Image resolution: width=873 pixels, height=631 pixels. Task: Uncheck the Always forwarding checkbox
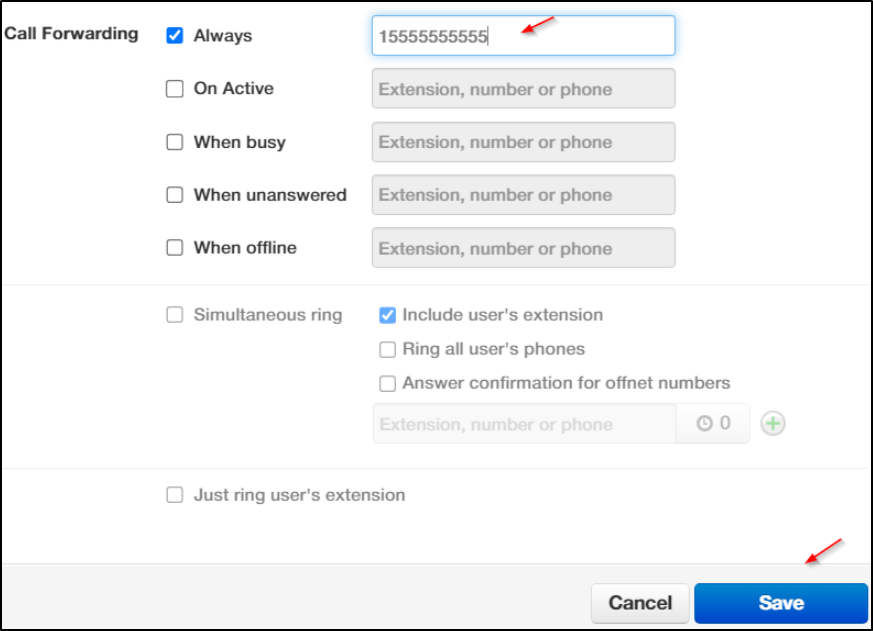(x=175, y=36)
